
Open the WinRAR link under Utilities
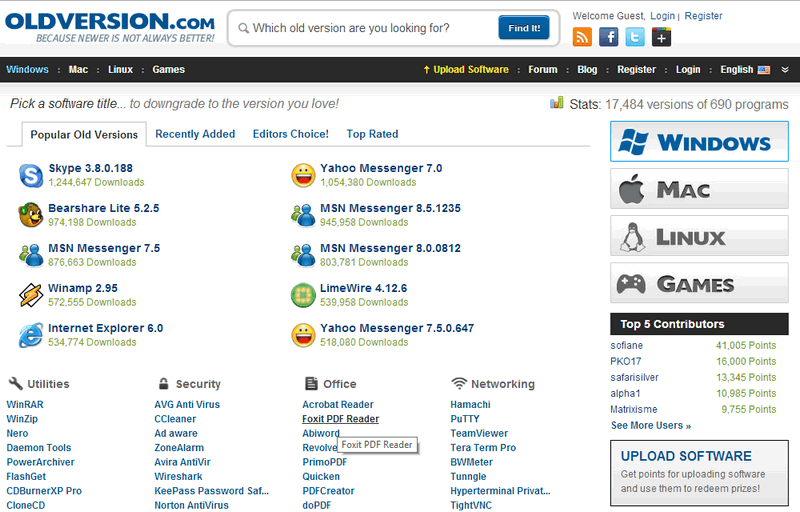tap(25, 404)
